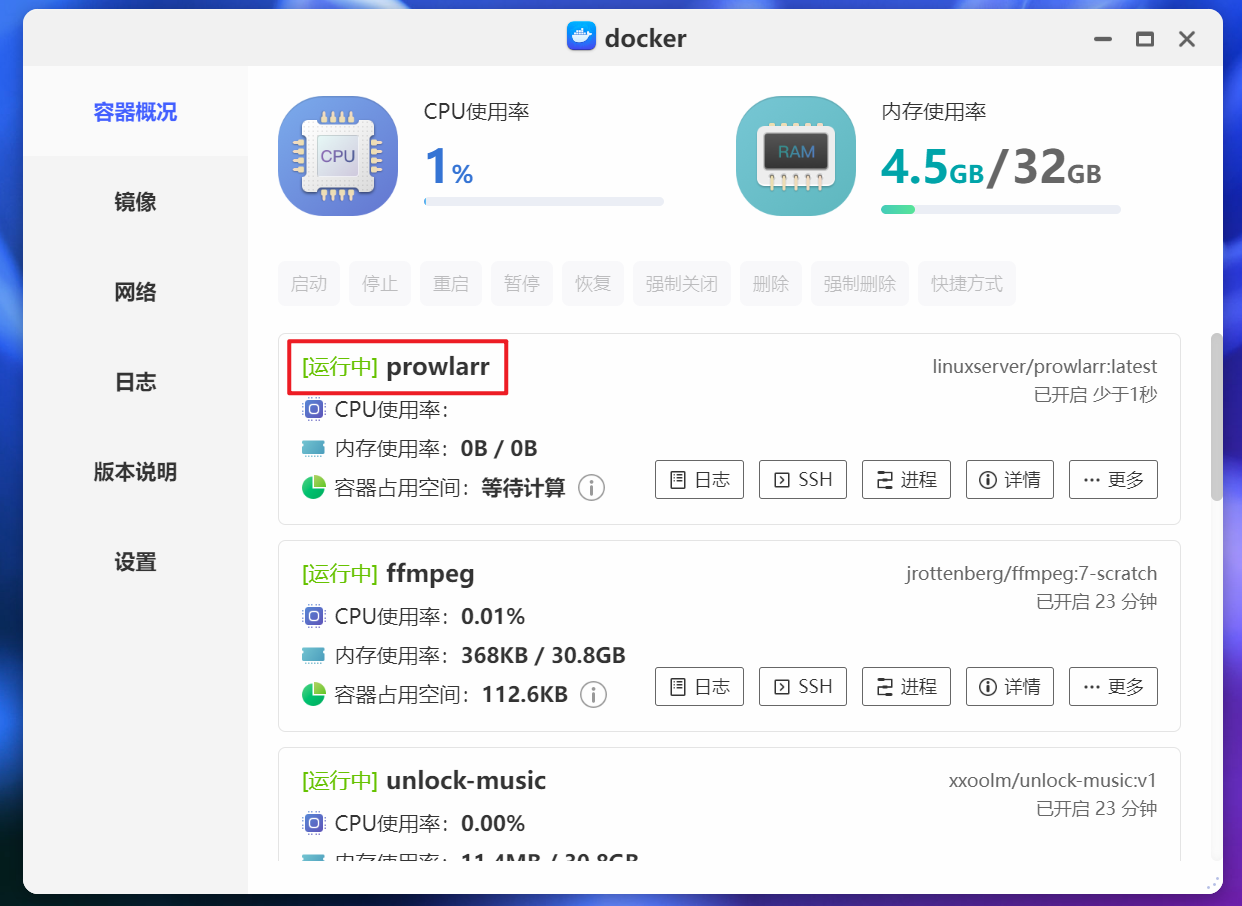Show 详情 of the prowlarr container
This screenshot has height=906, width=1242.
pos(1010,480)
